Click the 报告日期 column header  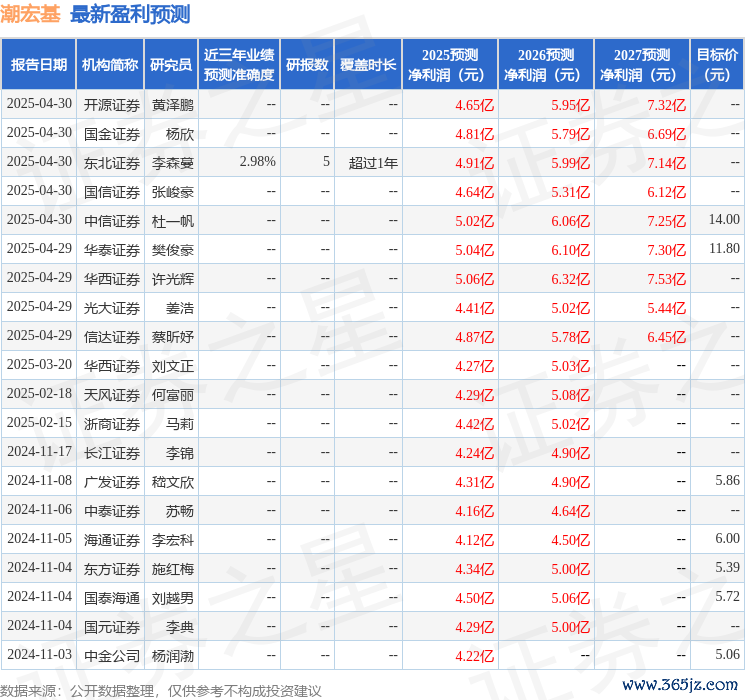click(x=39, y=65)
